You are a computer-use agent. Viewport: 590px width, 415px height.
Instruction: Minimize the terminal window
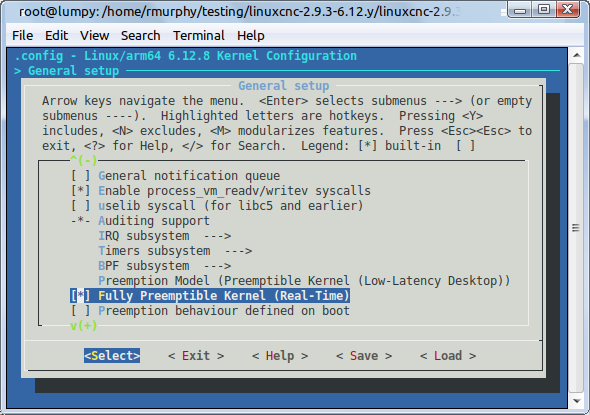(520, 9)
